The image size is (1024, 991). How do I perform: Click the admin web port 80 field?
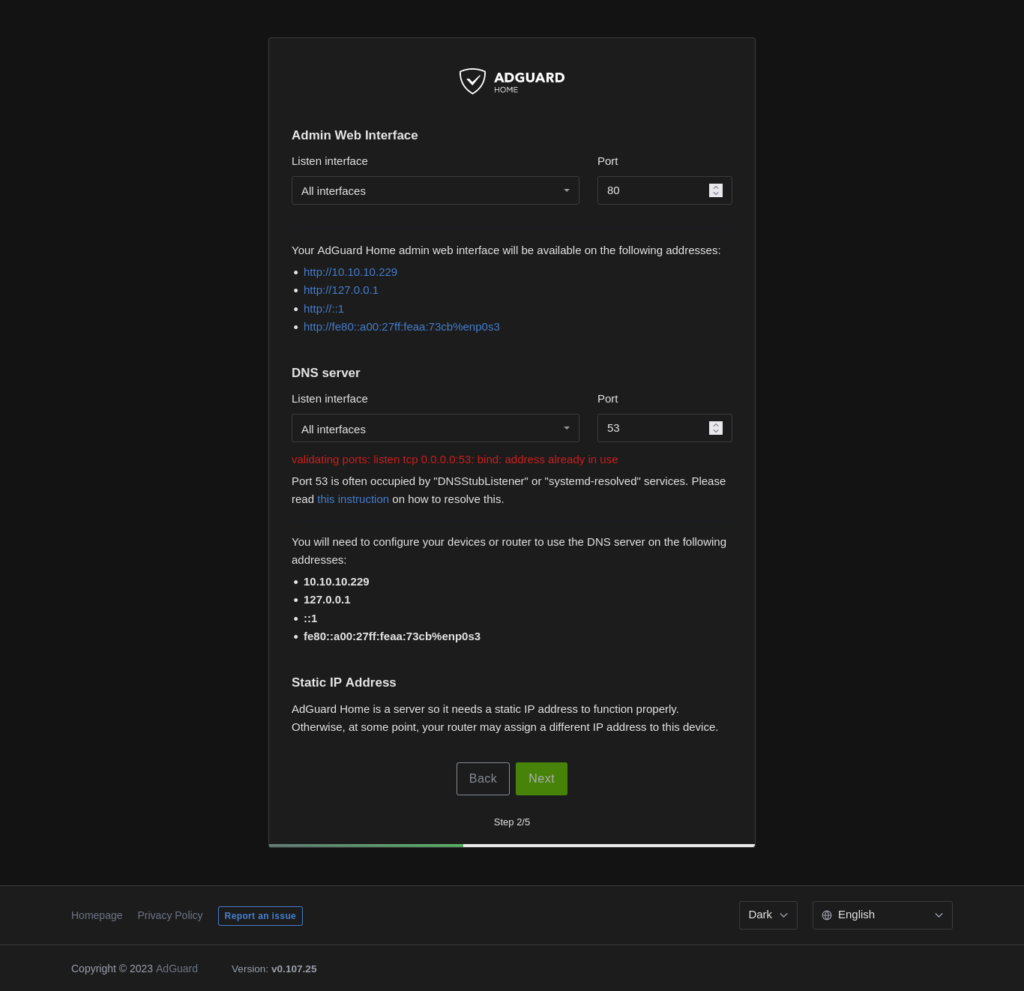point(654,191)
